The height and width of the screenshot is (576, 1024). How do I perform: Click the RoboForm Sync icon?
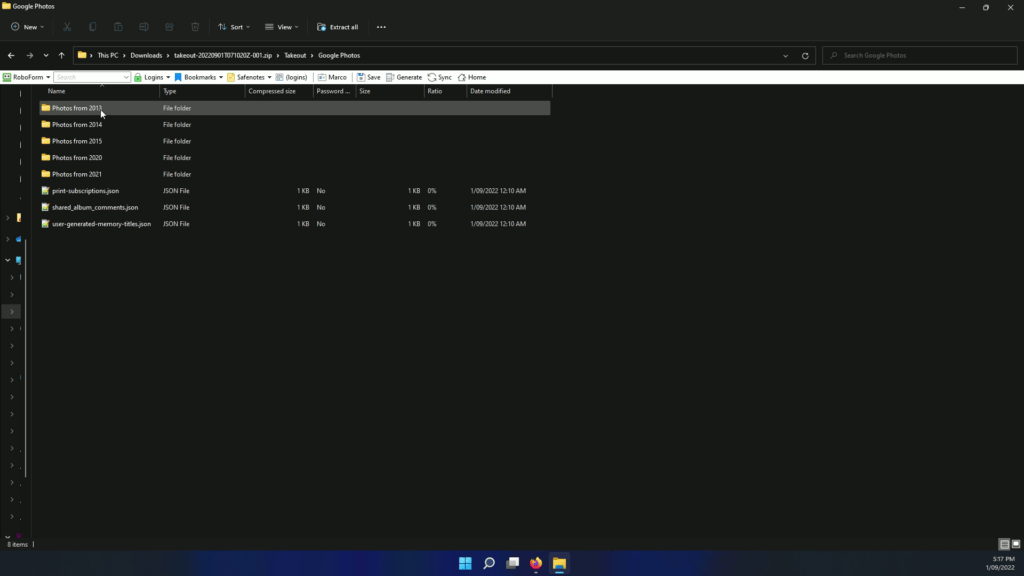click(438, 76)
